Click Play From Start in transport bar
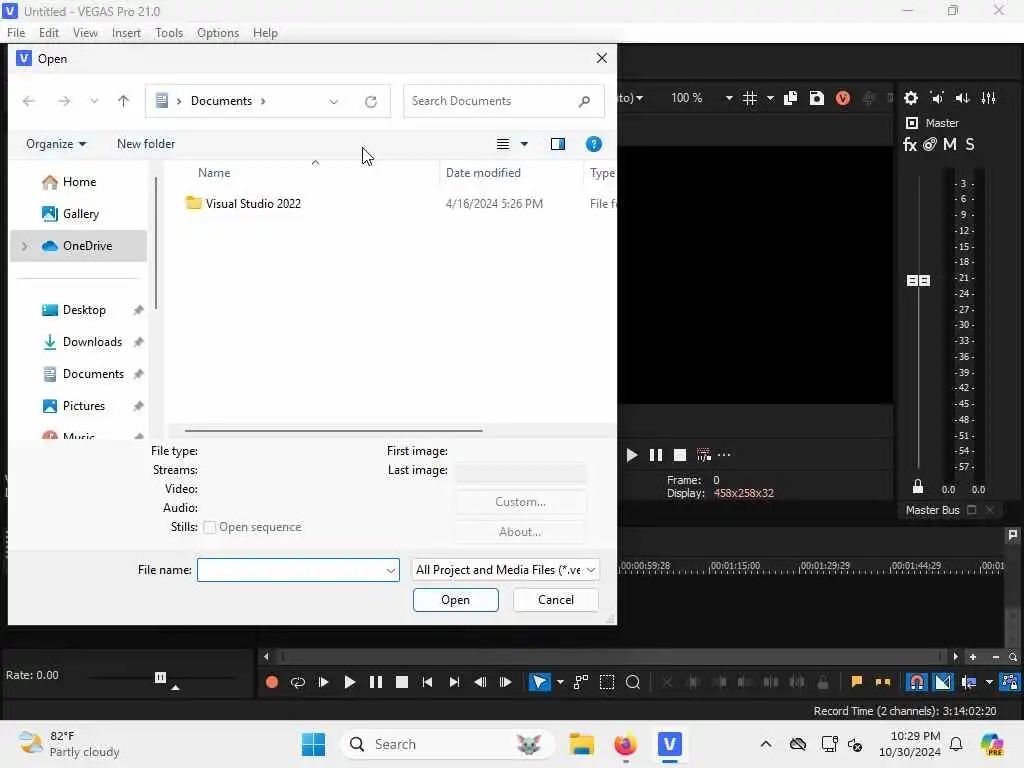 pos(323,682)
